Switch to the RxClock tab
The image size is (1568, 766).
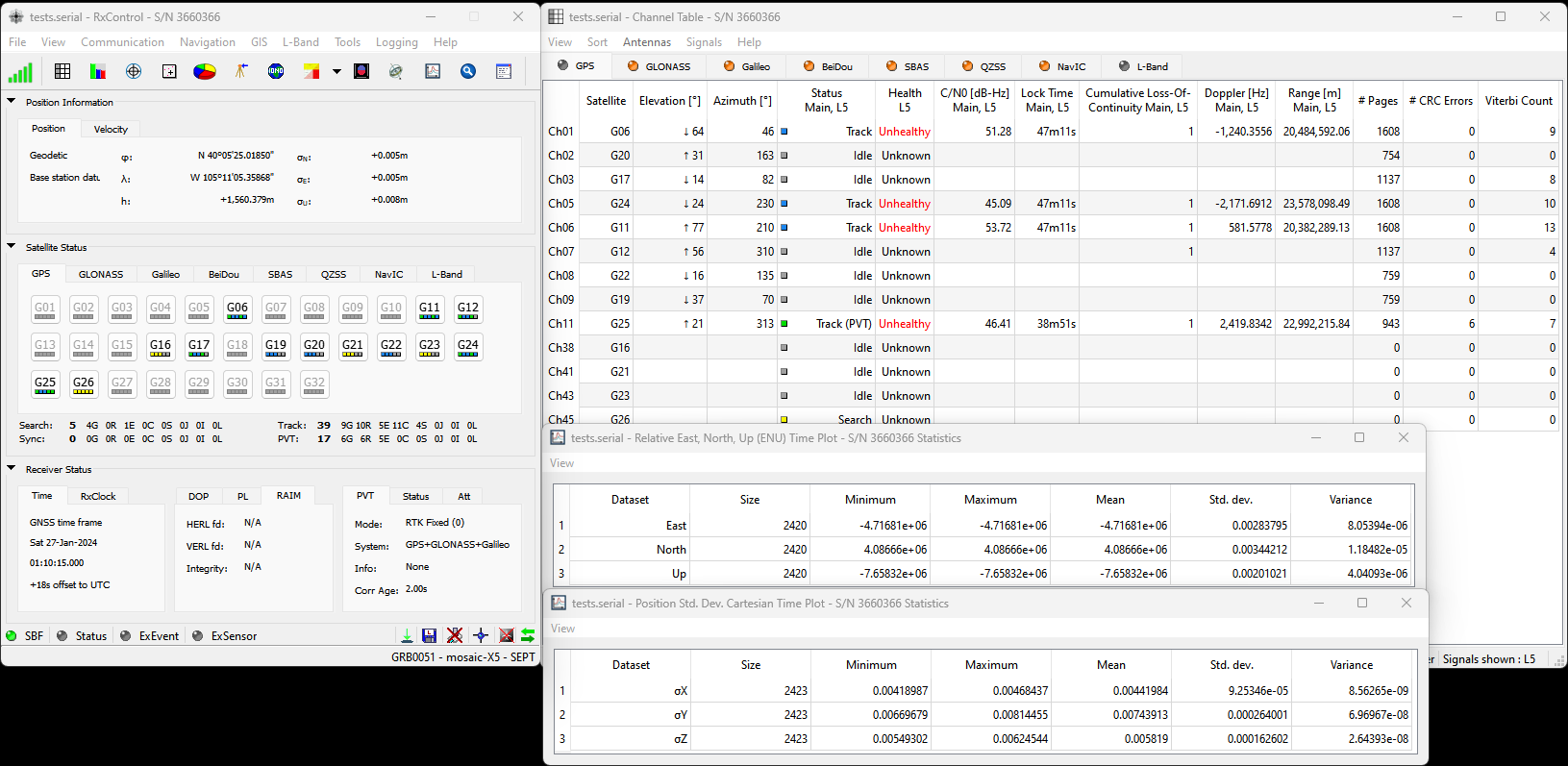98,496
